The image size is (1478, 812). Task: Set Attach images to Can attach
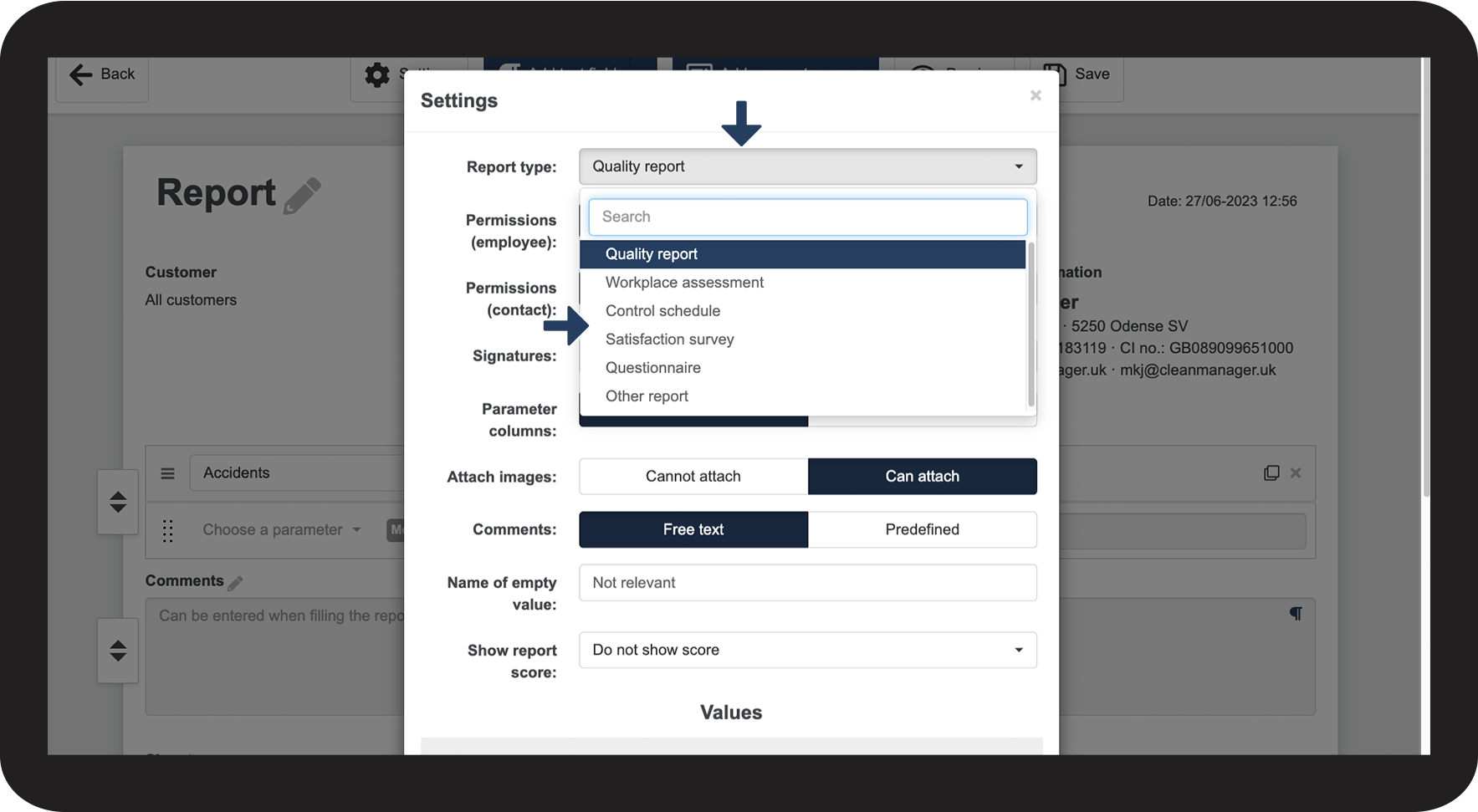pyautogui.click(x=923, y=477)
